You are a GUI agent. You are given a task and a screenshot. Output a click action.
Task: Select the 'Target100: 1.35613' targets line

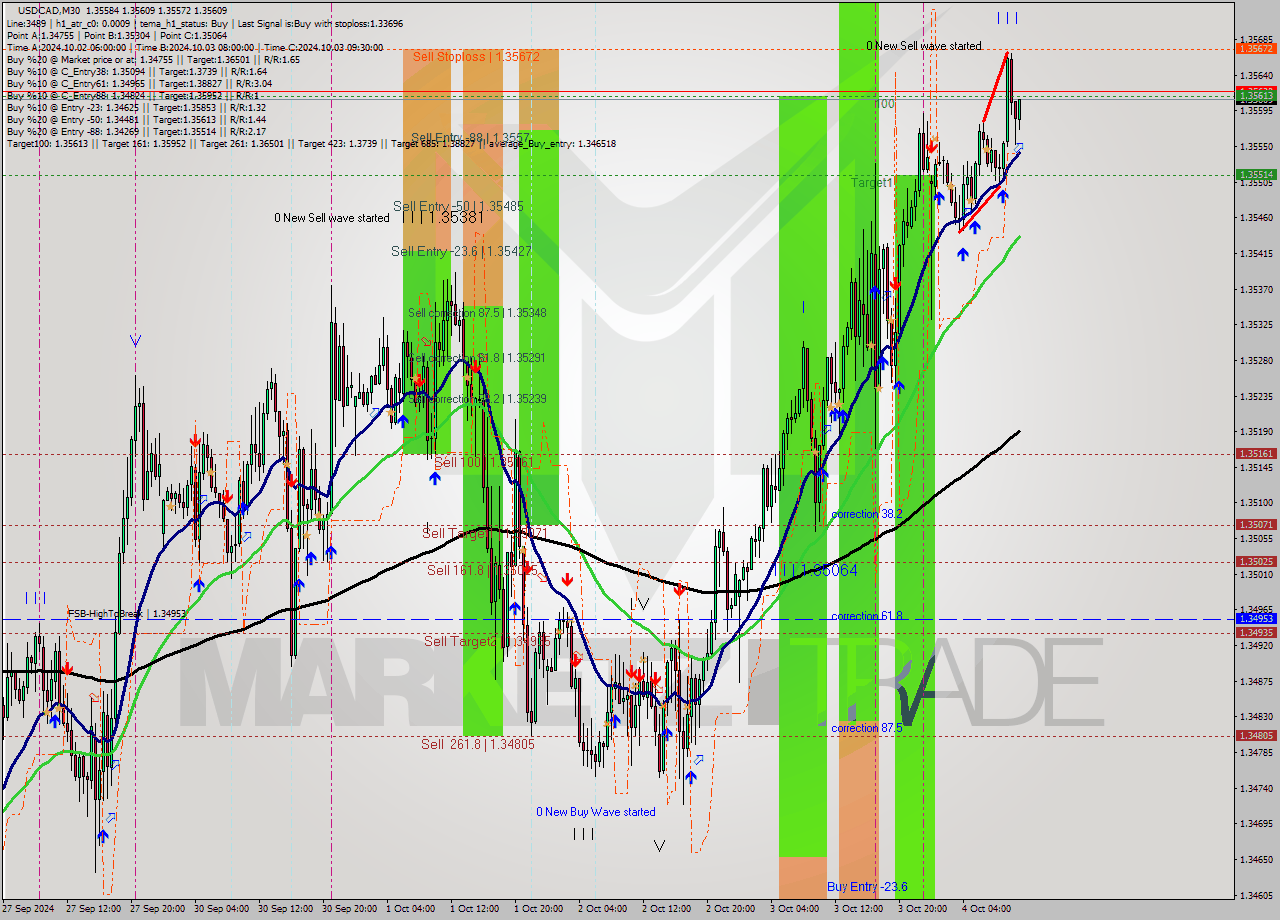pos(311,143)
